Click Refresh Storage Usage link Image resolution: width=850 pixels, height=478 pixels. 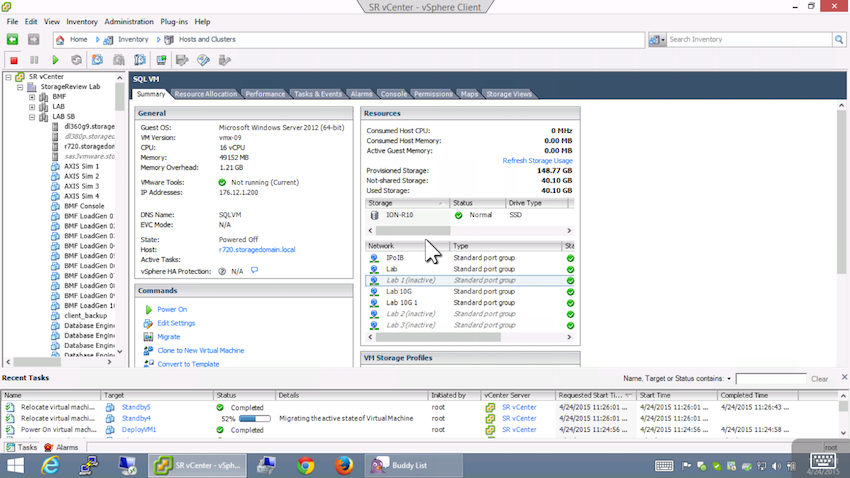(x=537, y=160)
